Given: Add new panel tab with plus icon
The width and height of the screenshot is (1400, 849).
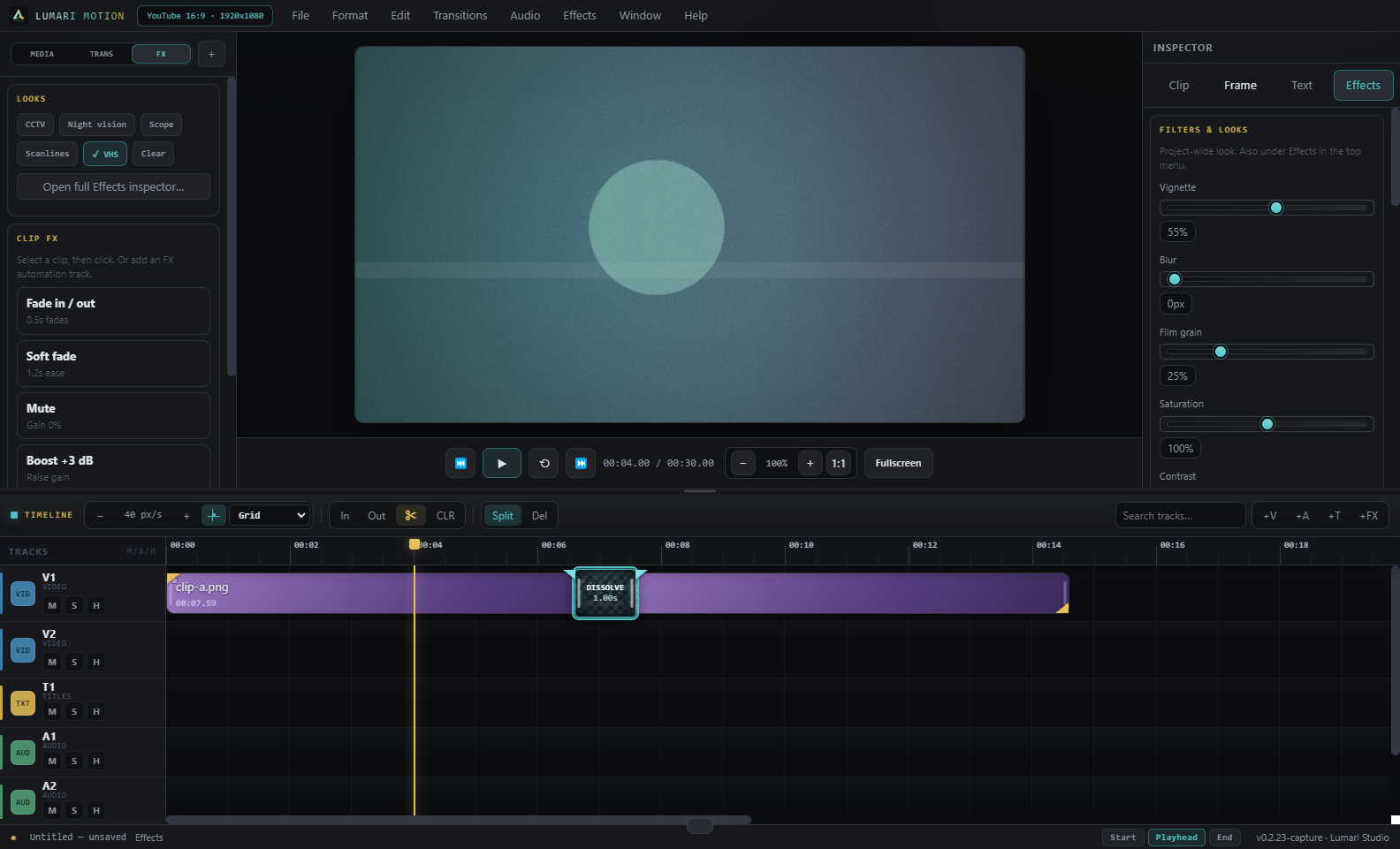Looking at the screenshot, I should (x=211, y=54).
